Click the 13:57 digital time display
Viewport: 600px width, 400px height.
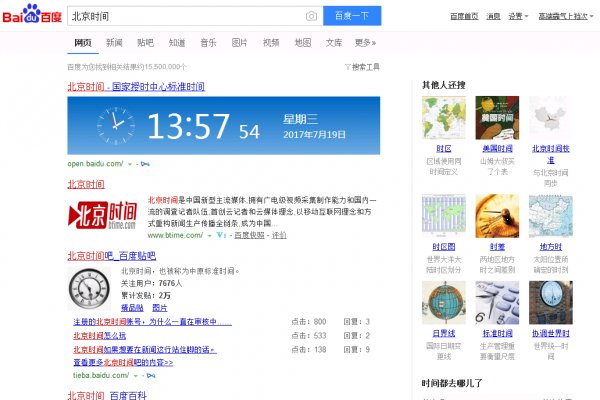(188, 126)
